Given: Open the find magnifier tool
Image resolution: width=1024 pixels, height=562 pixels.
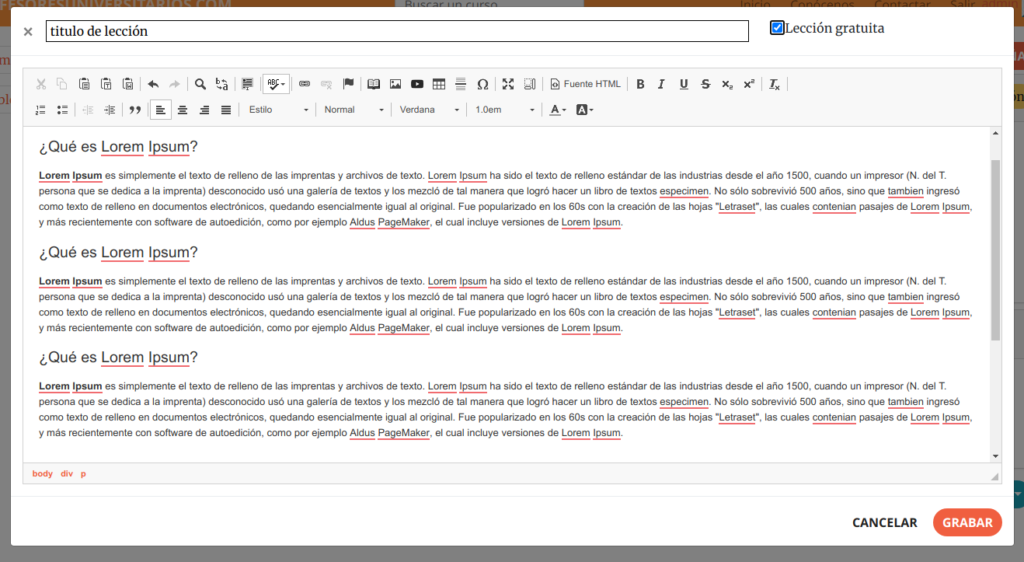Looking at the screenshot, I should click(x=200, y=84).
